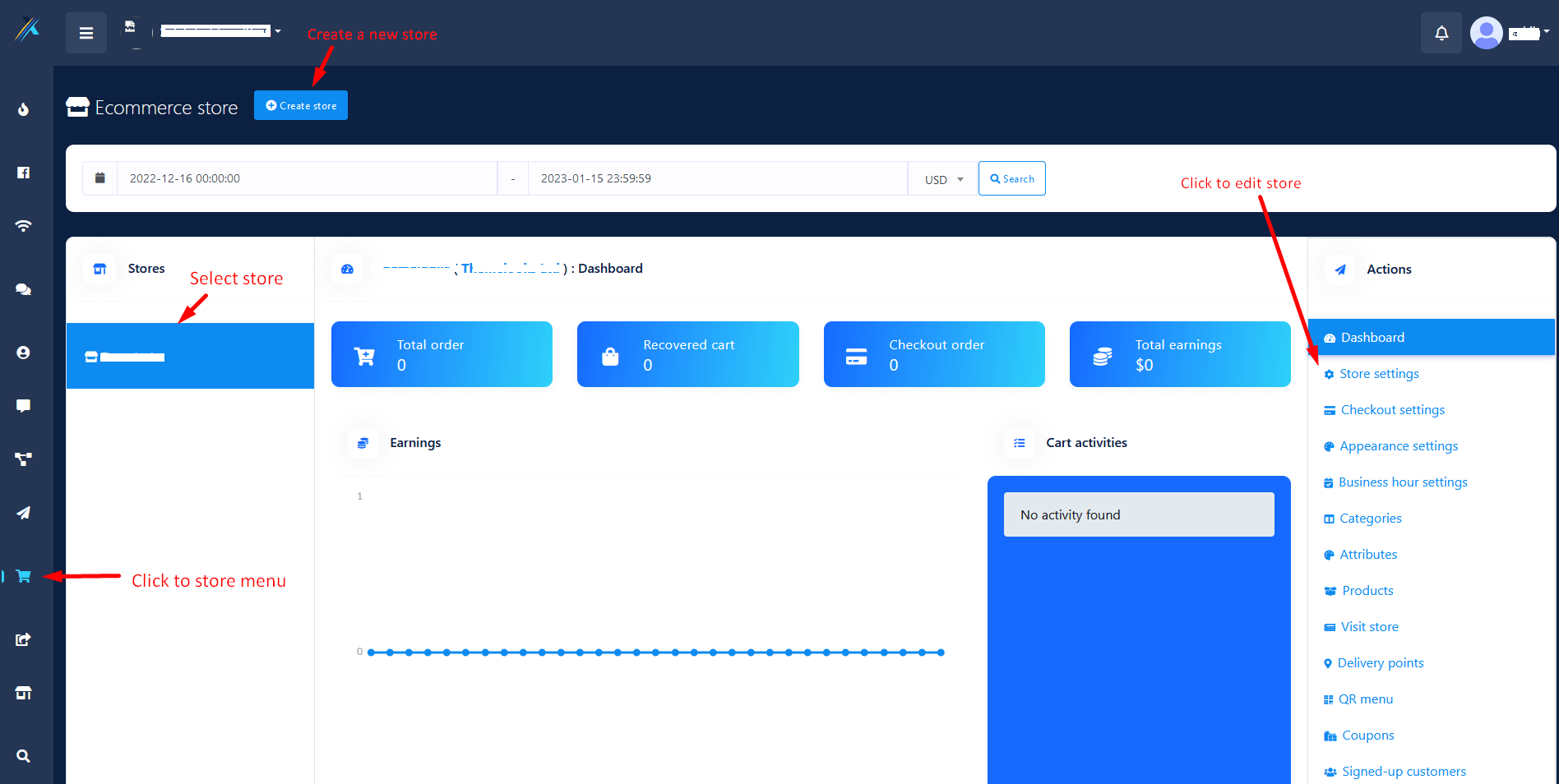
Task: Open the account selector dropdown in header
Action: pos(219,31)
